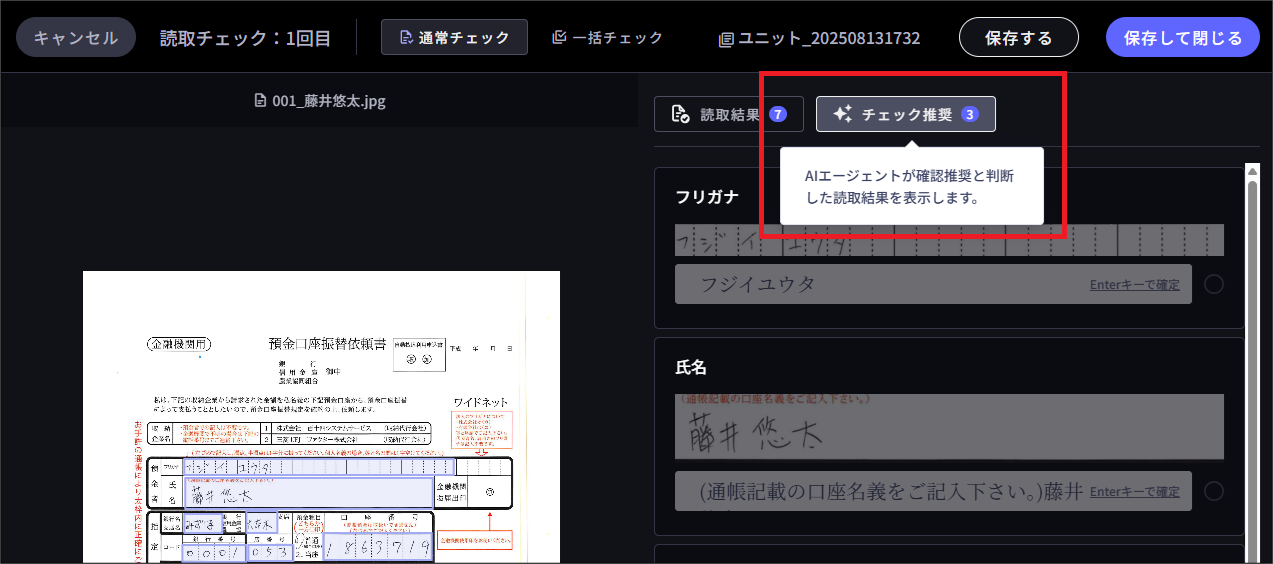Viewport: 1273px width, 564px height.
Task: Click the scanned 預金口座振替依頼書 document image
Action: pyautogui.click(x=320, y=420)
